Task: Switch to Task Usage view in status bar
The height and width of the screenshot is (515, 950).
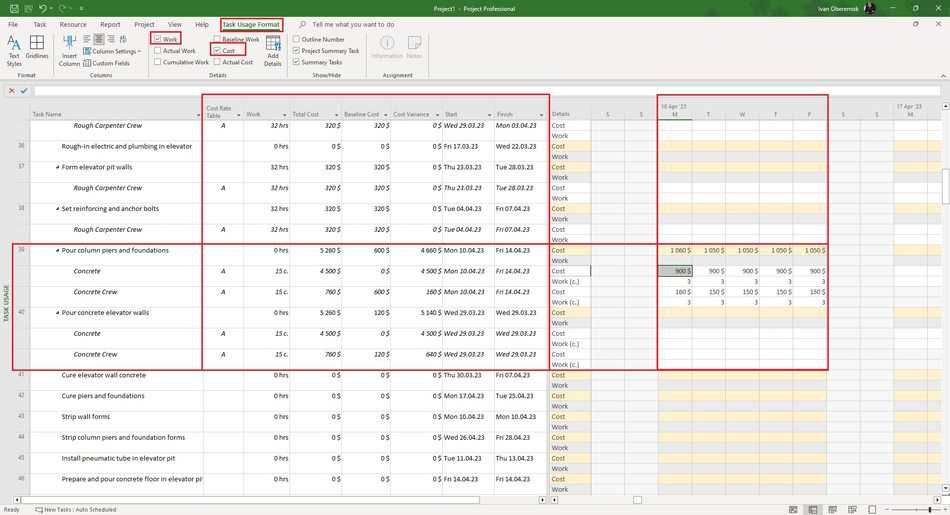Action: point(812,510)
